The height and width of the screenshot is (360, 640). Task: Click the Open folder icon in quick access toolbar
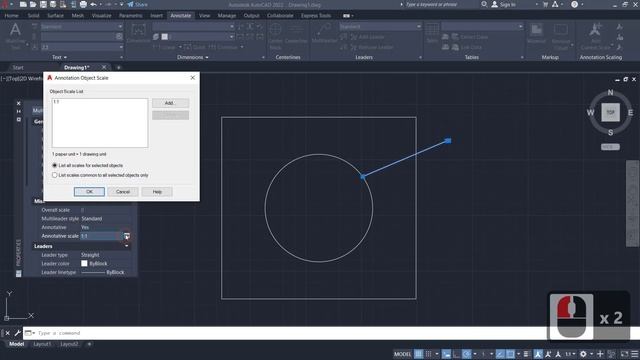(x=33, y=4)
